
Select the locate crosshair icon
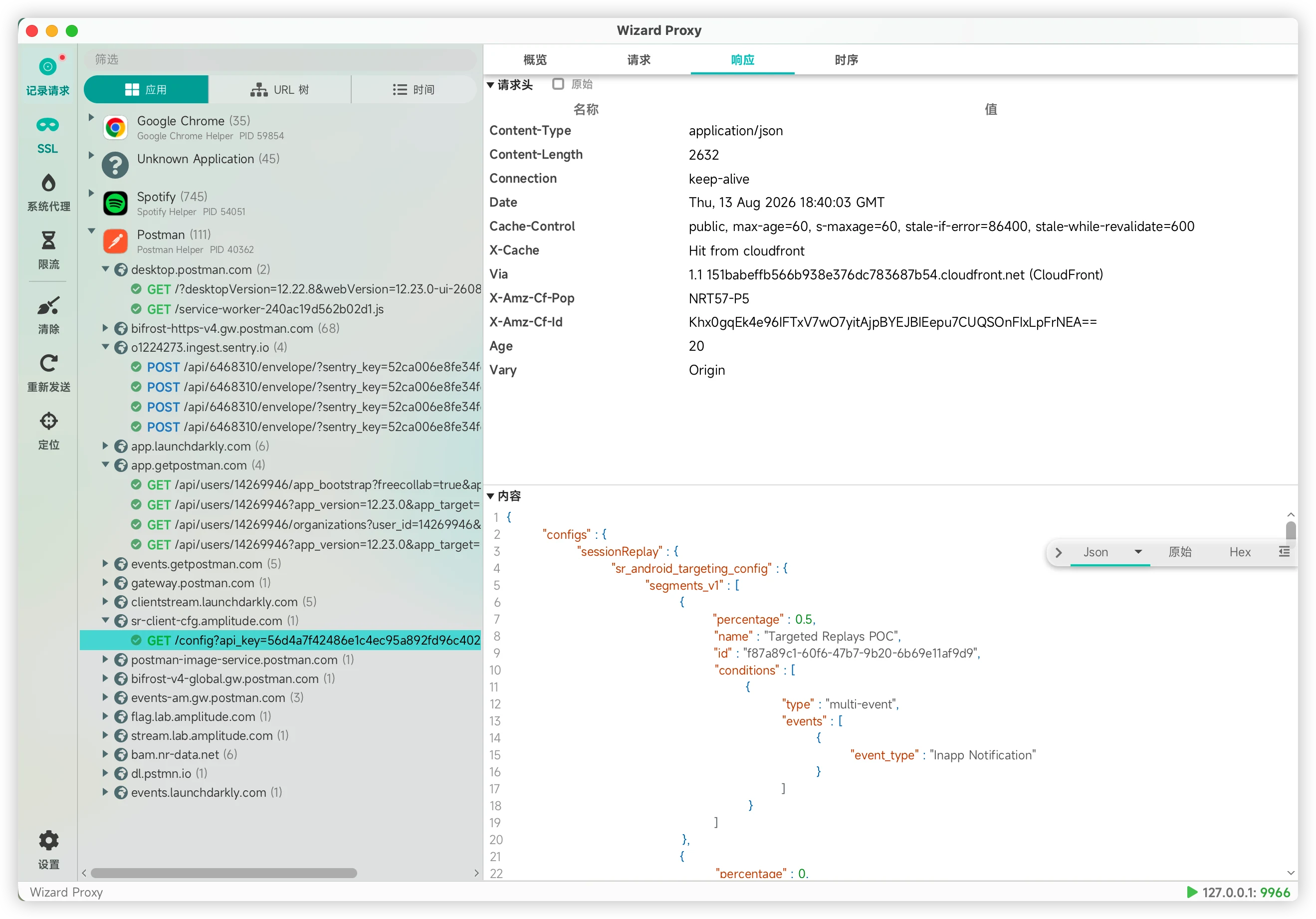coord(48,421)
